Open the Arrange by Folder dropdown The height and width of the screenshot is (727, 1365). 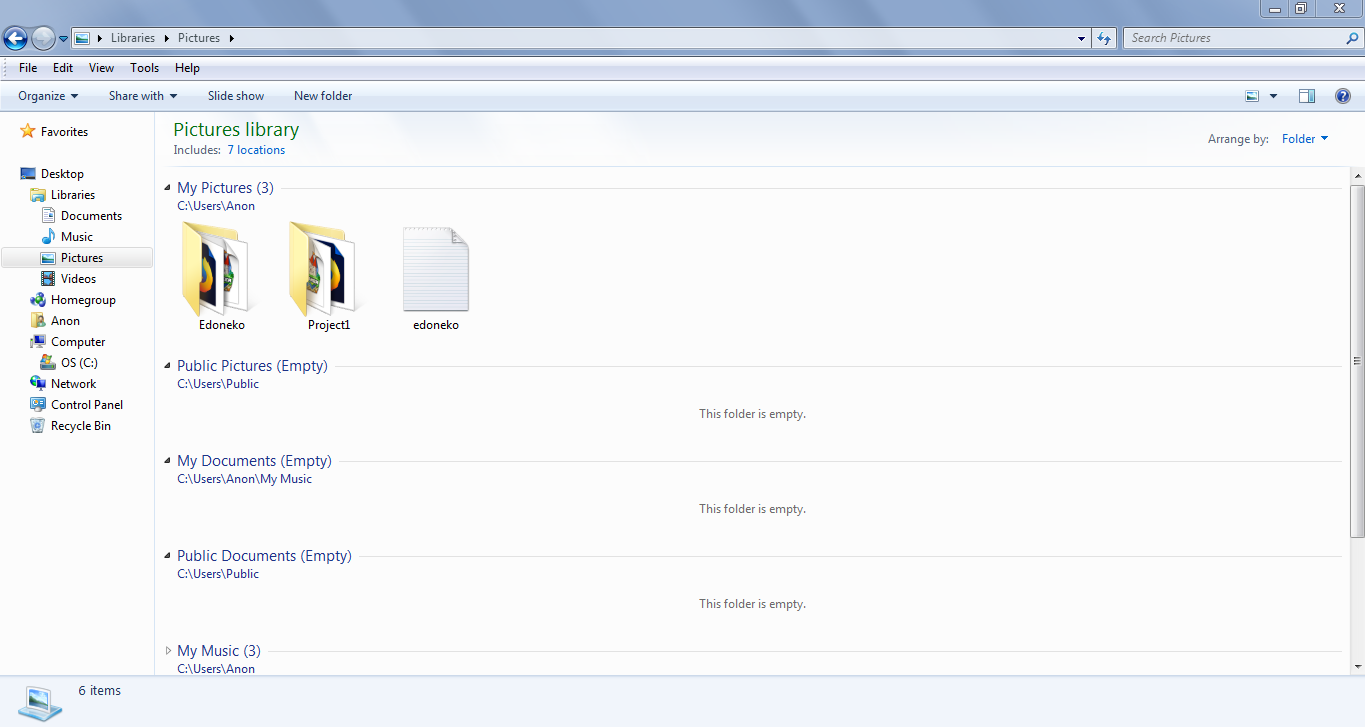[1305, 139]
